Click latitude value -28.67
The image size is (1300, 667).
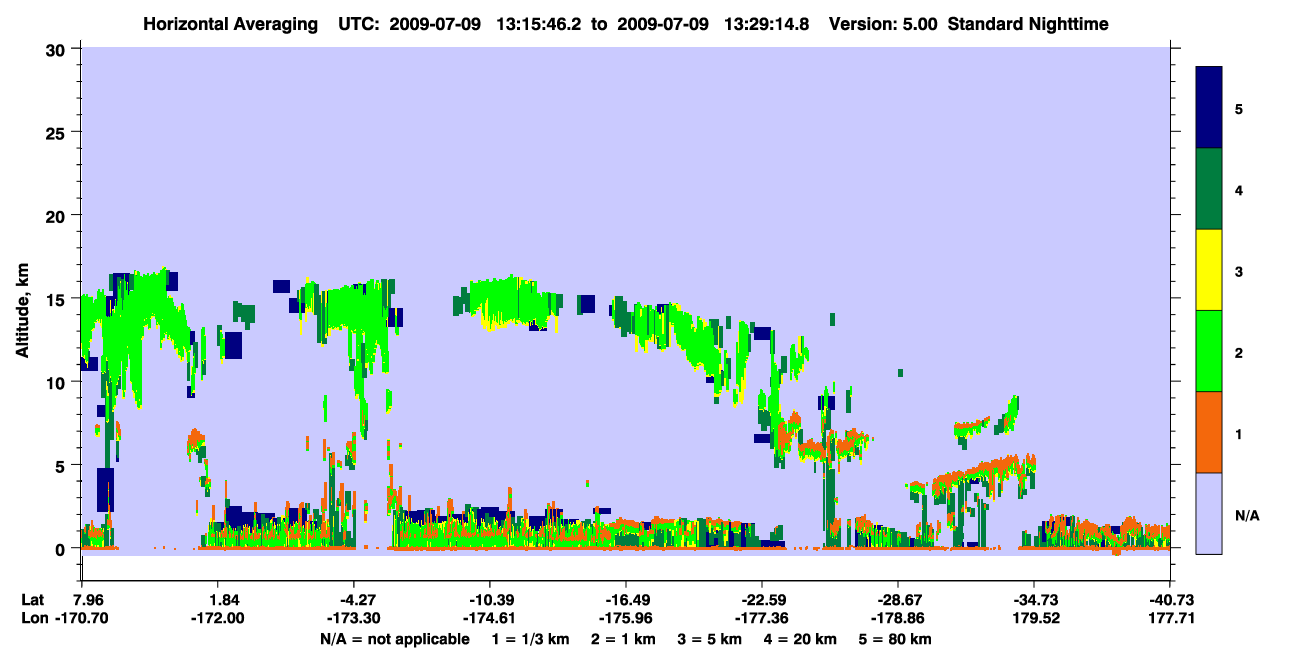[x=898, y=600]
